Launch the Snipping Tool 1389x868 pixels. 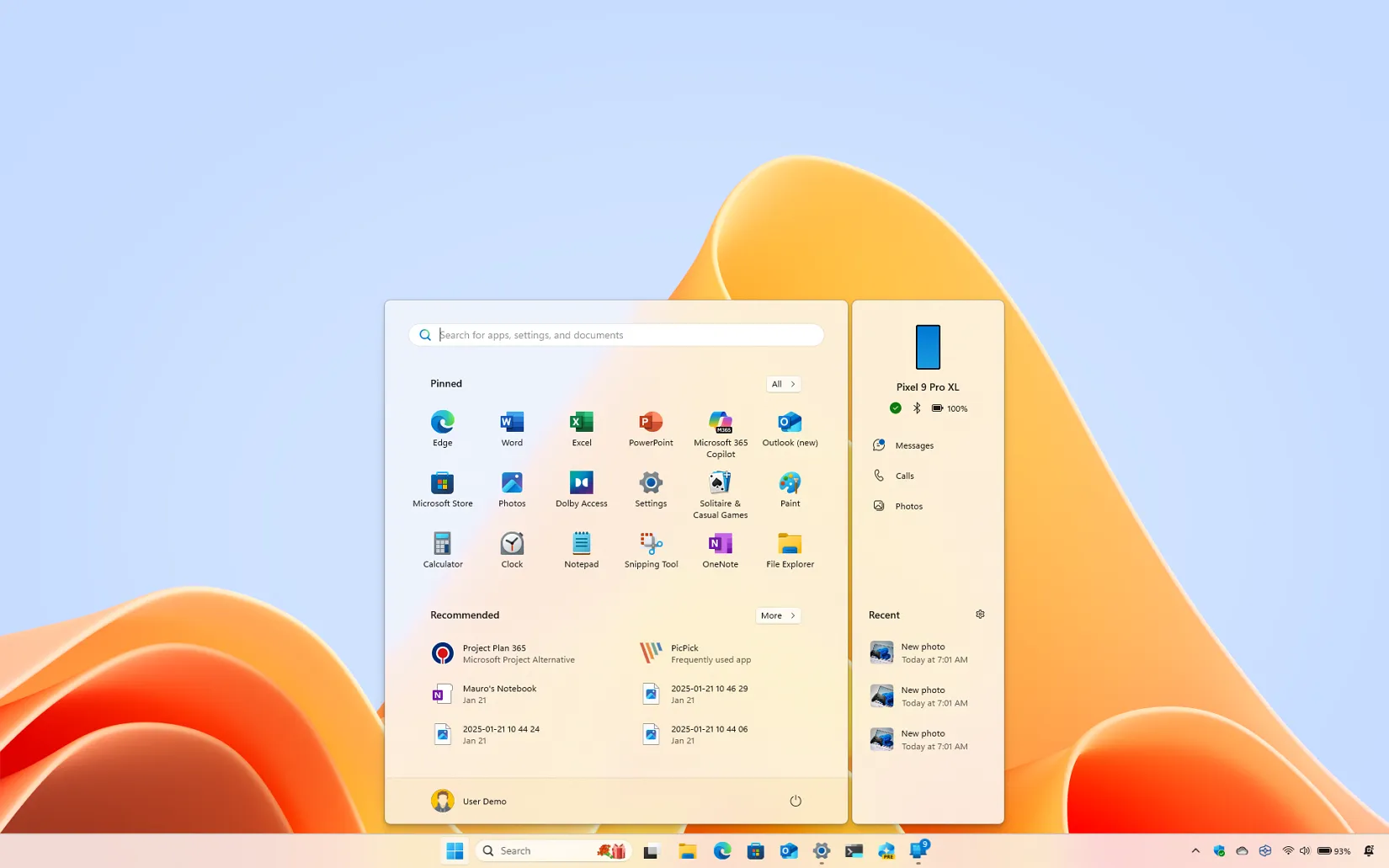(x=650, y=549)
